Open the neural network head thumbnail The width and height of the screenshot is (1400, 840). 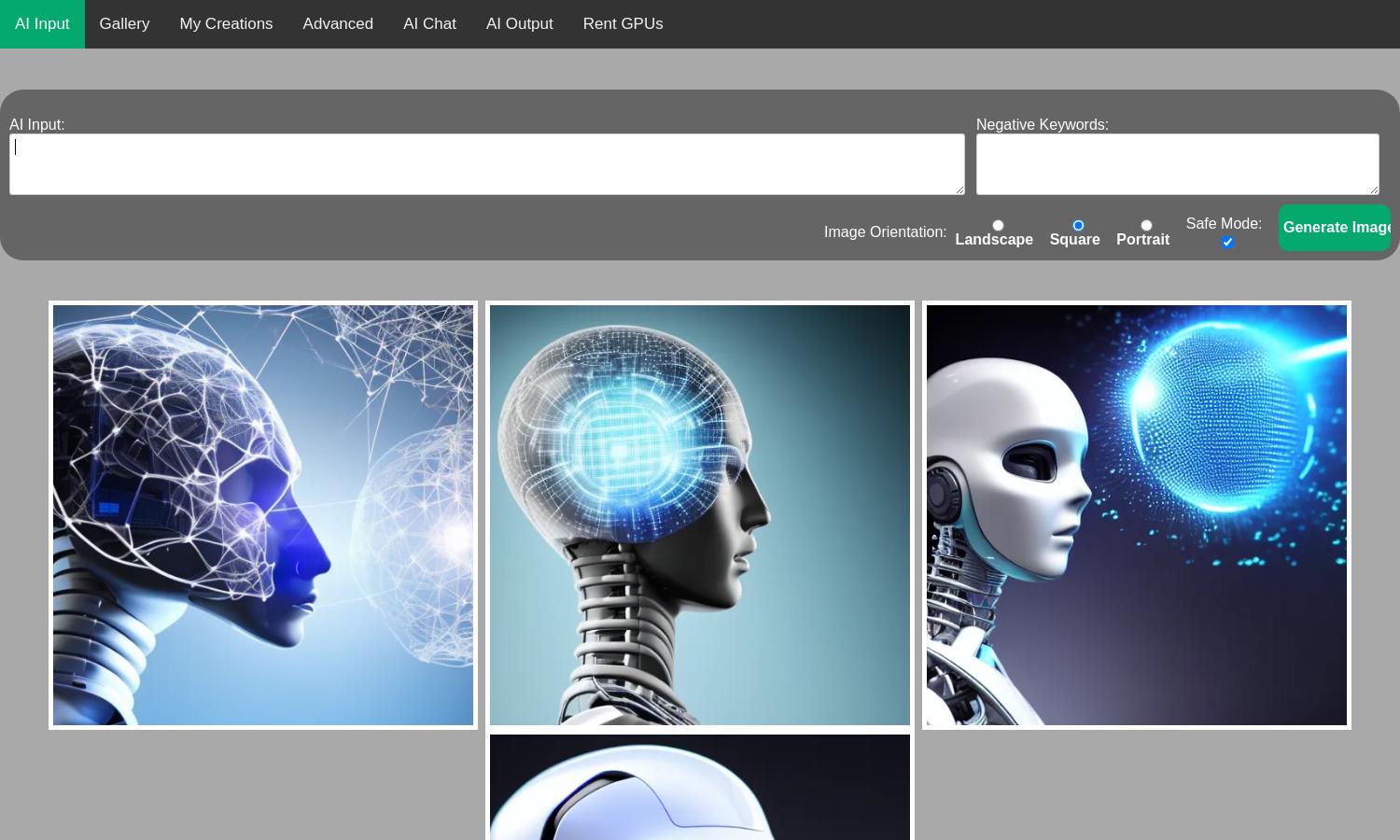pos(263,515)
